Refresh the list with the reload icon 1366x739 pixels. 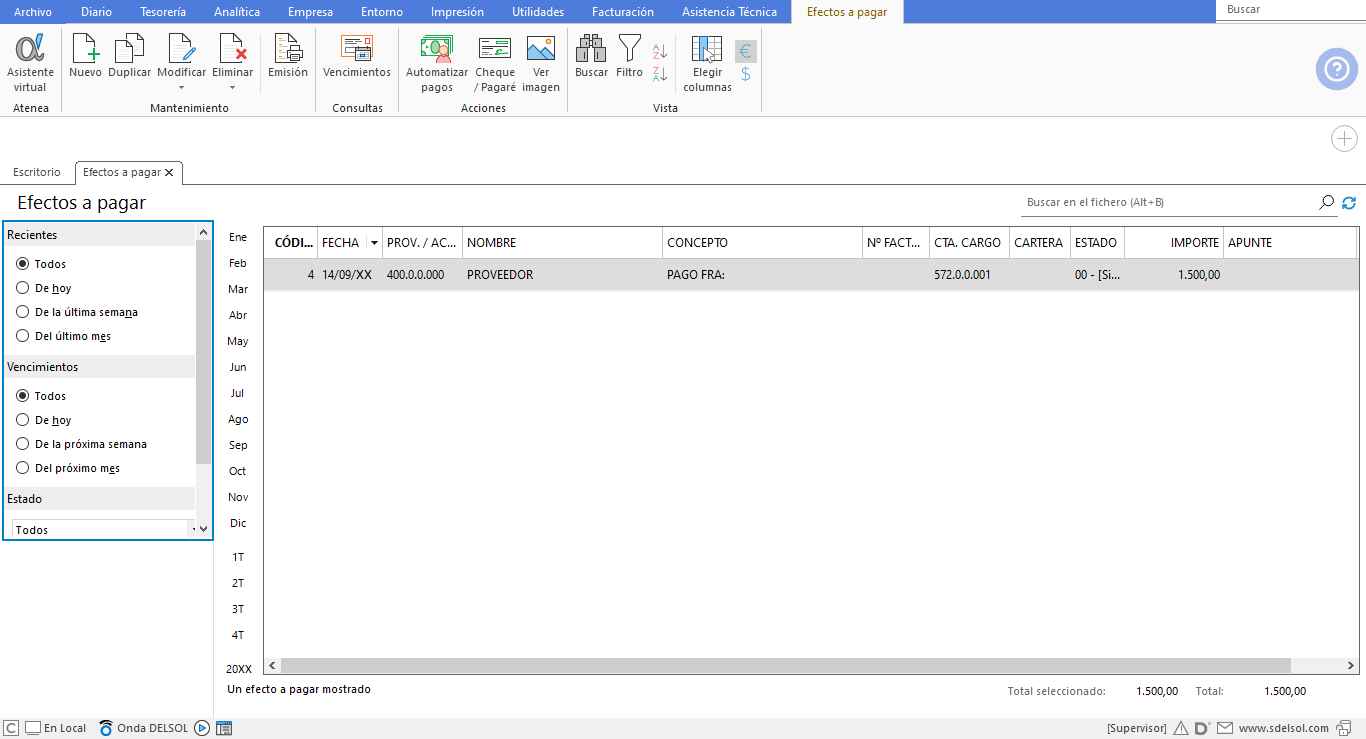(1349, 203)
